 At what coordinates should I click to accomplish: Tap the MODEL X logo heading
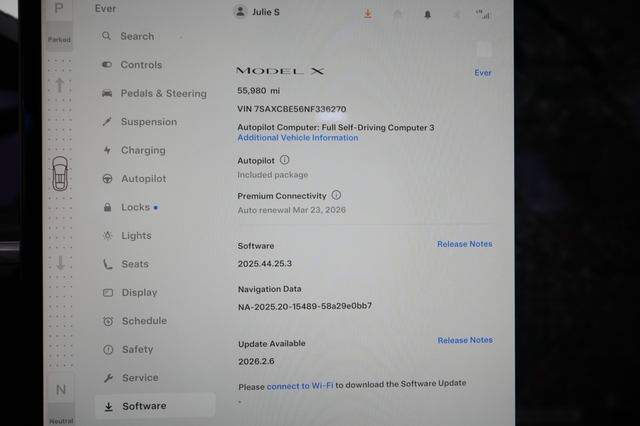coord(280,71)
